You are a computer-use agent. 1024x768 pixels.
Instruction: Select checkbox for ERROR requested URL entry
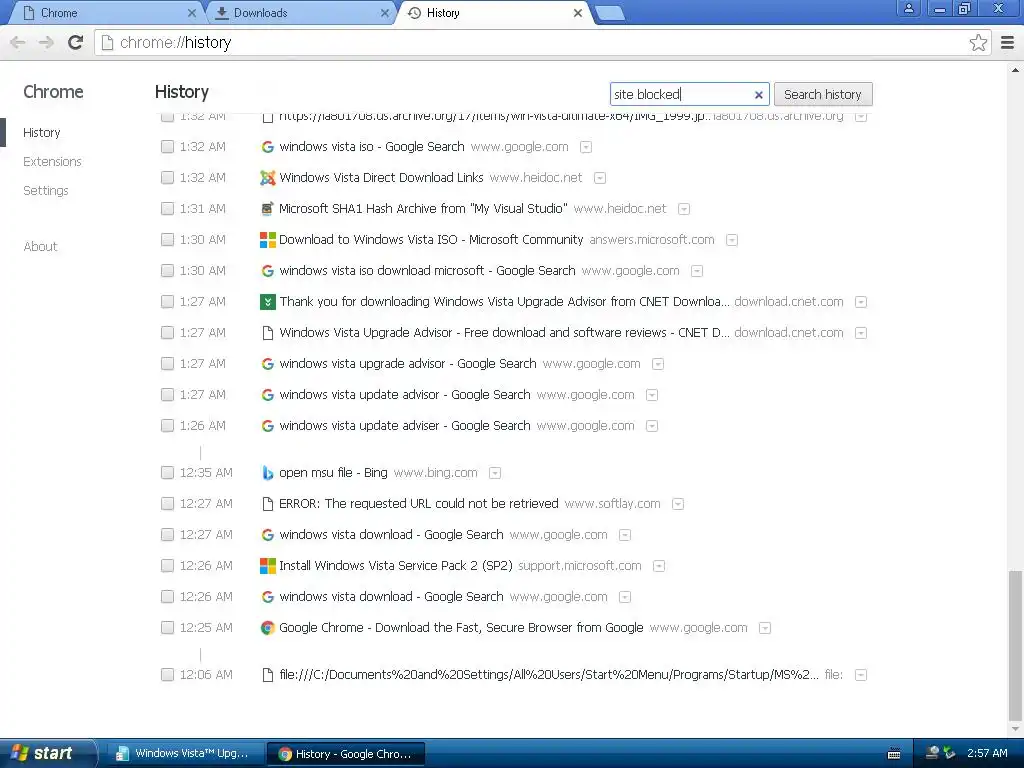click(167, 504)
